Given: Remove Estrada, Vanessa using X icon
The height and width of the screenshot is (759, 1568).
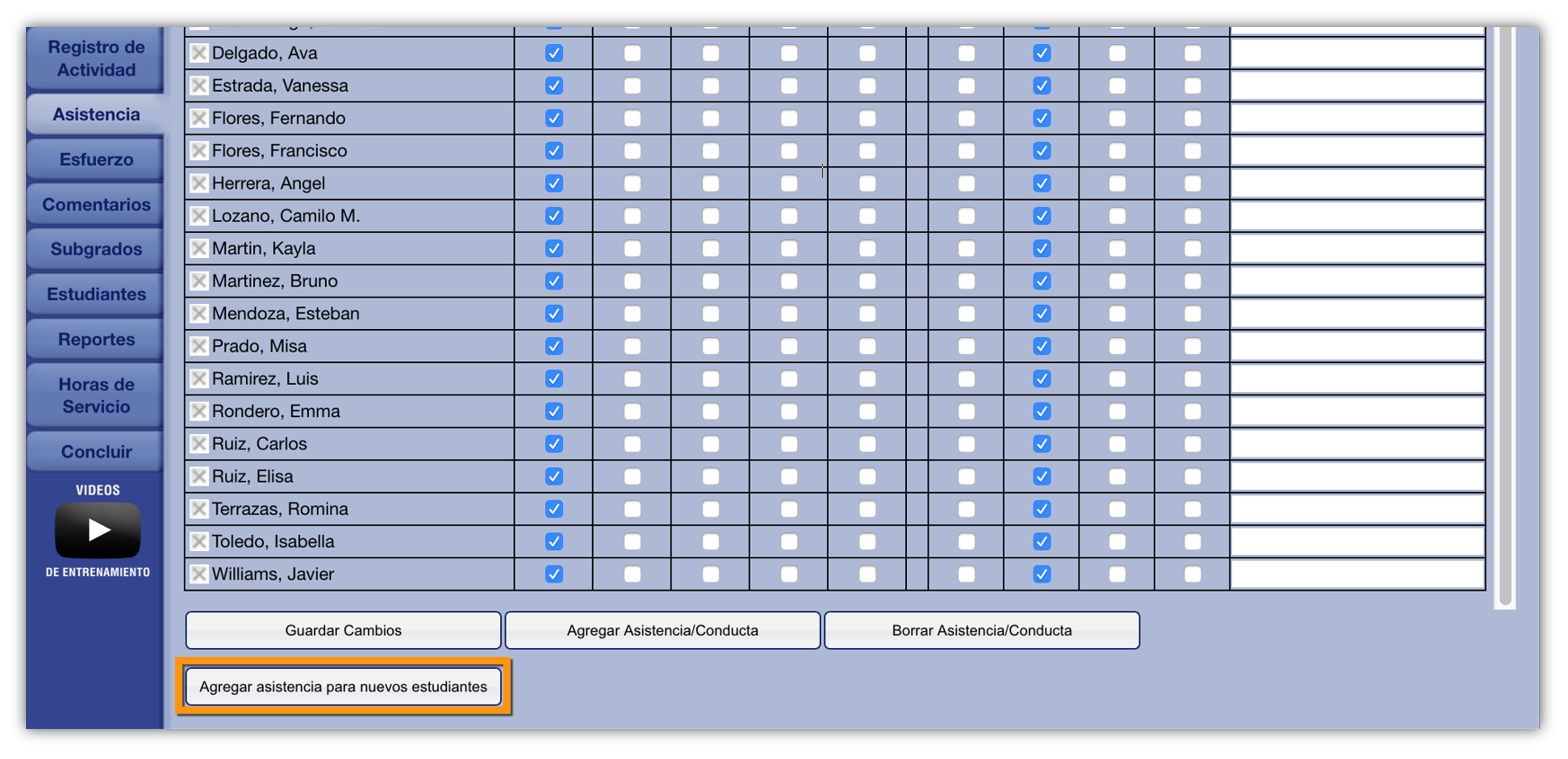Looking at the screenshot, I should tap(199, 86).
